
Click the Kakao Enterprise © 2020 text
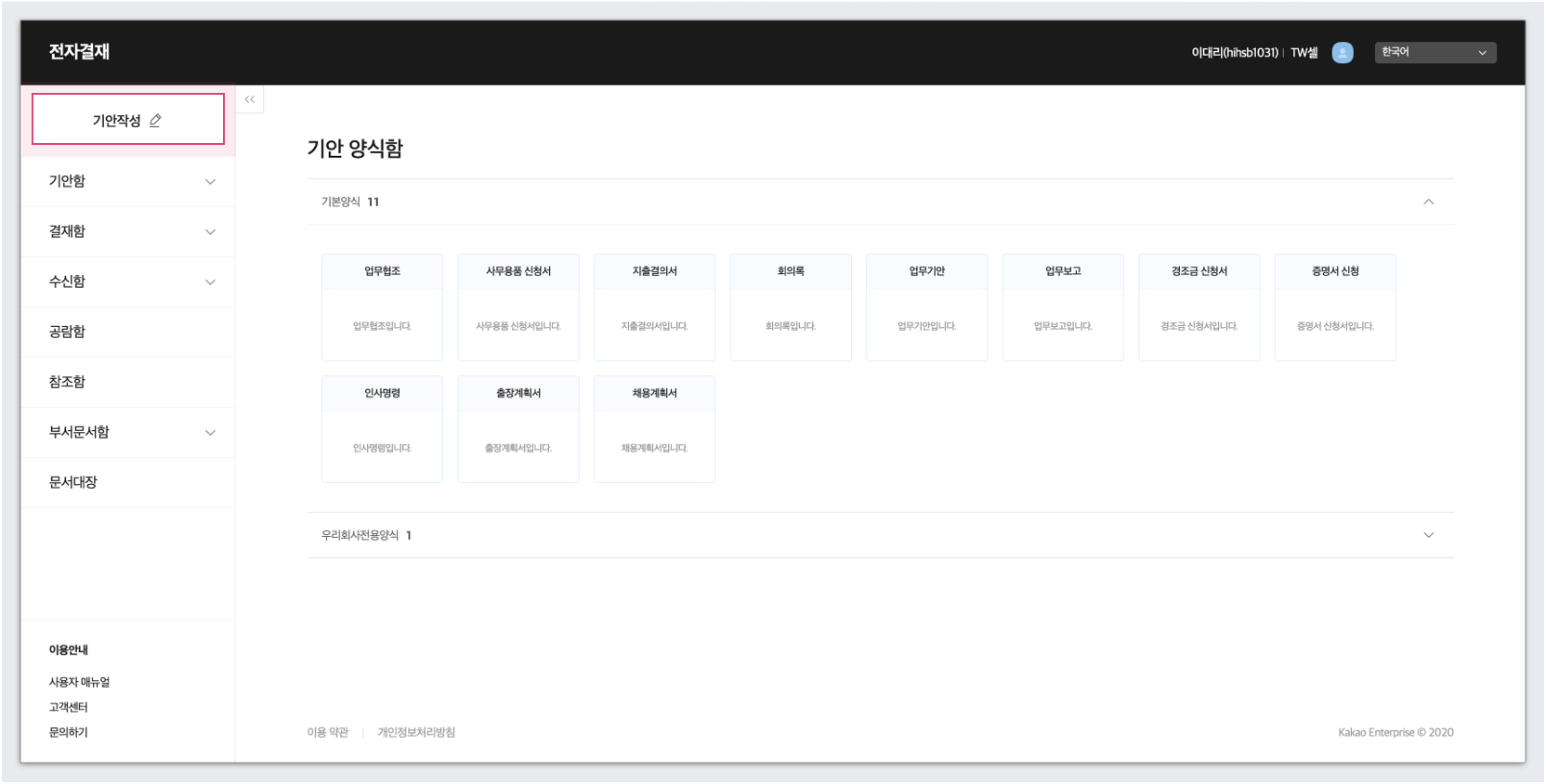point(1395,732)
